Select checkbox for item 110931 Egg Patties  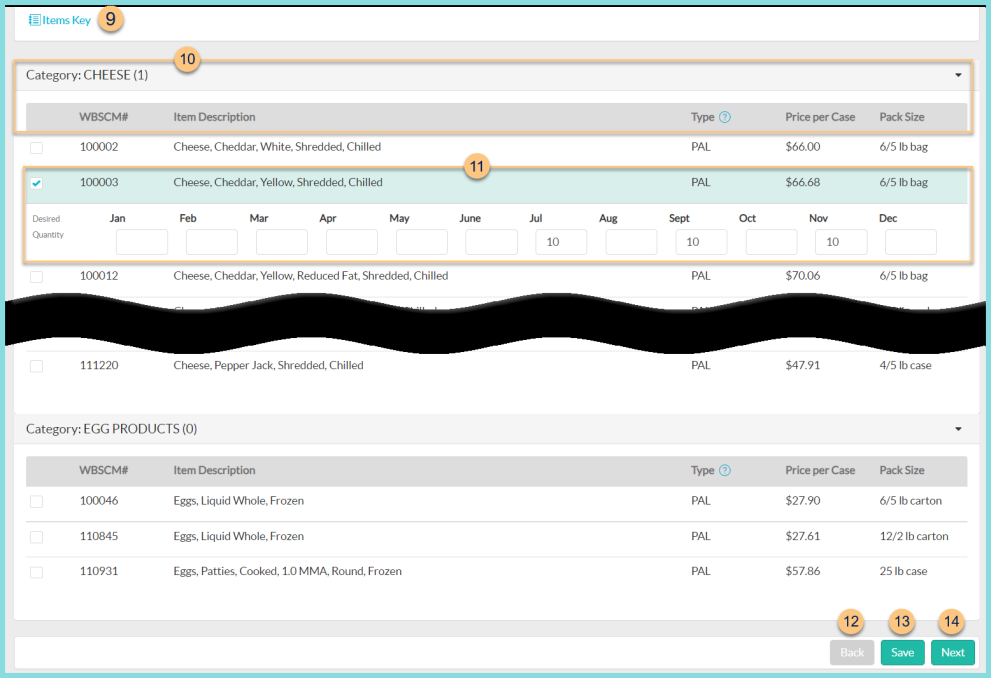pyautogui.click(x=36, y=571)
